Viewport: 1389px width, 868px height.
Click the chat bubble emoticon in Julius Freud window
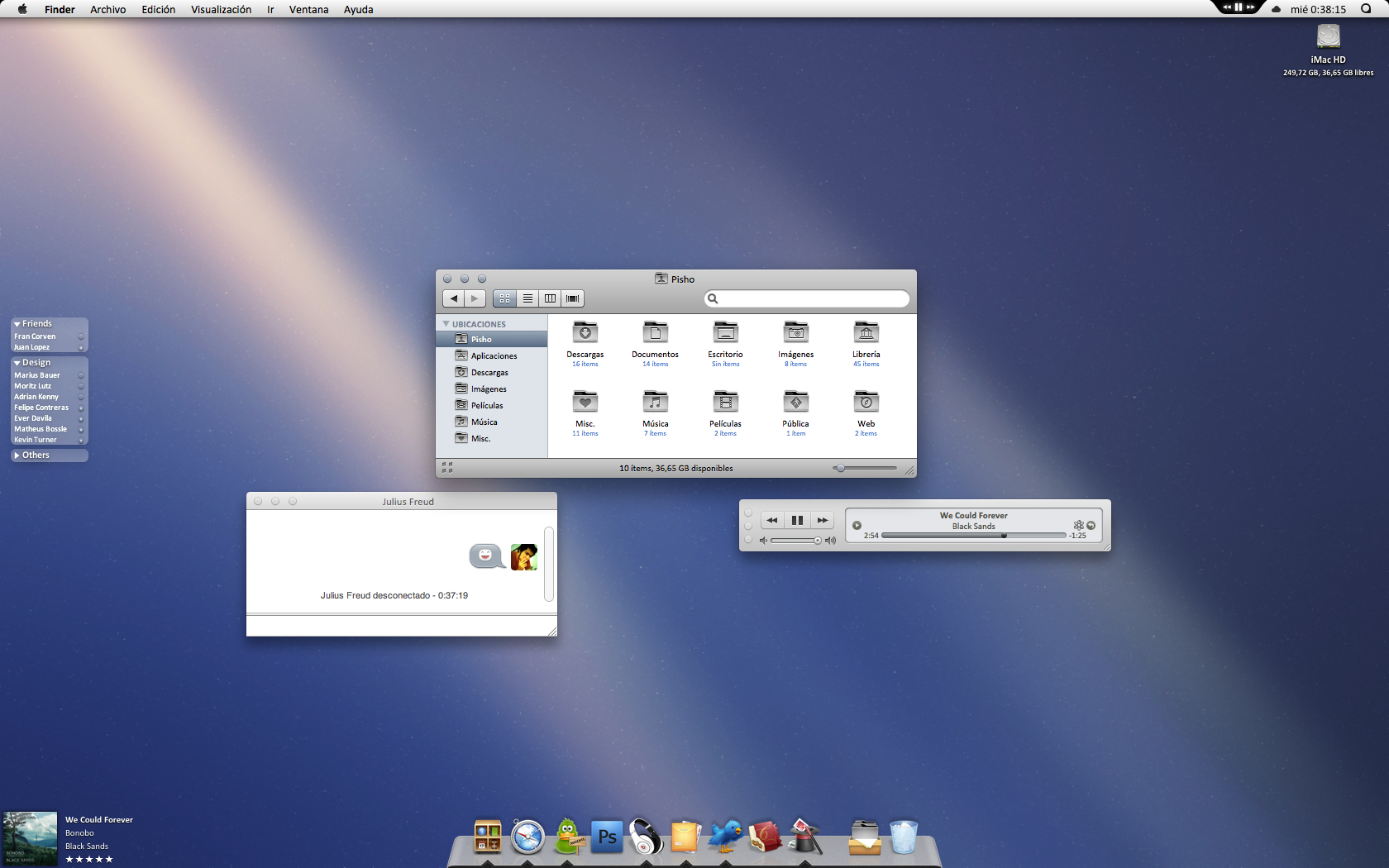pyautogui.click(x=487, y=556)
